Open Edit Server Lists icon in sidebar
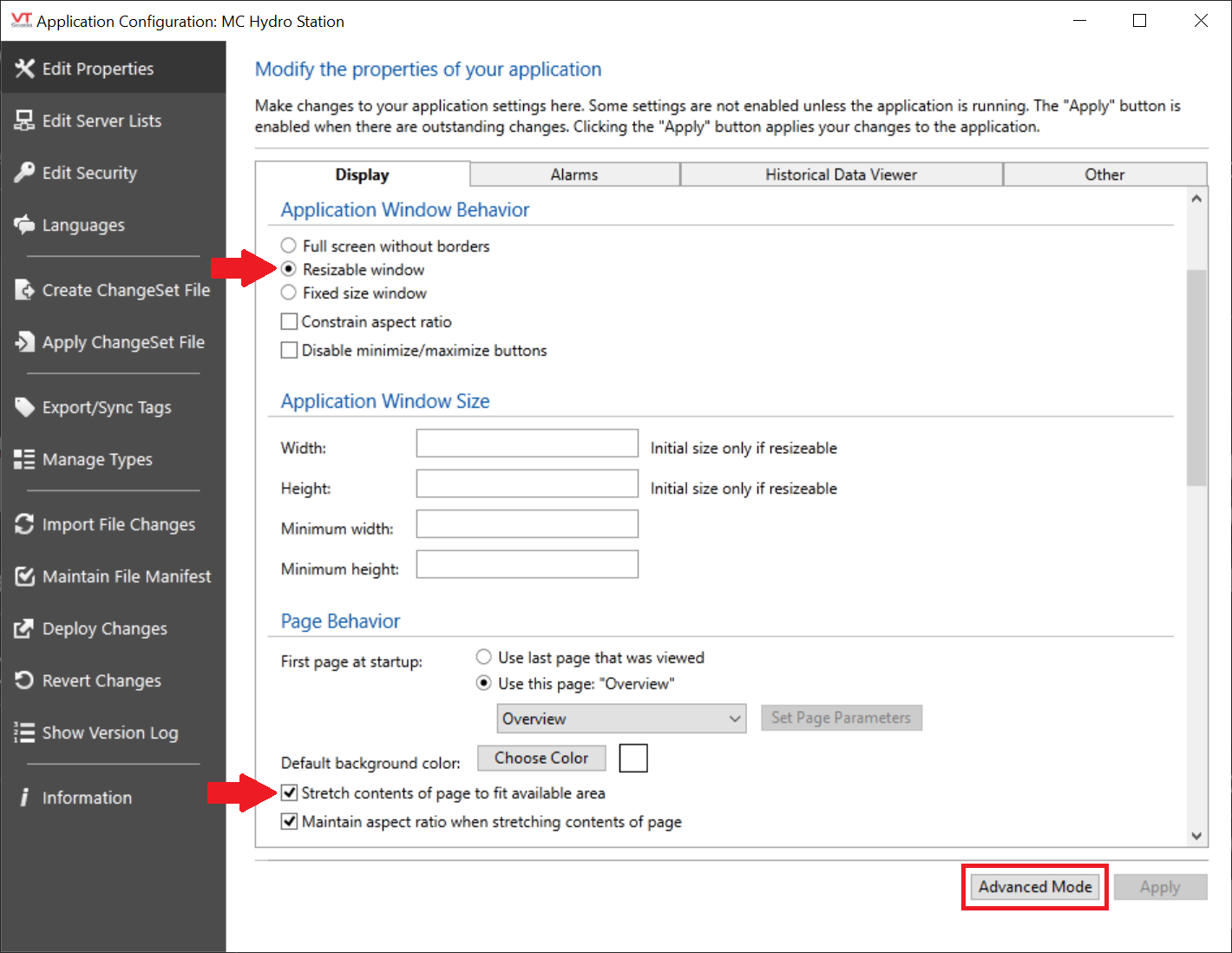Image resolution: width=1232 pixels, height=953 pixels. coord(23,121)
